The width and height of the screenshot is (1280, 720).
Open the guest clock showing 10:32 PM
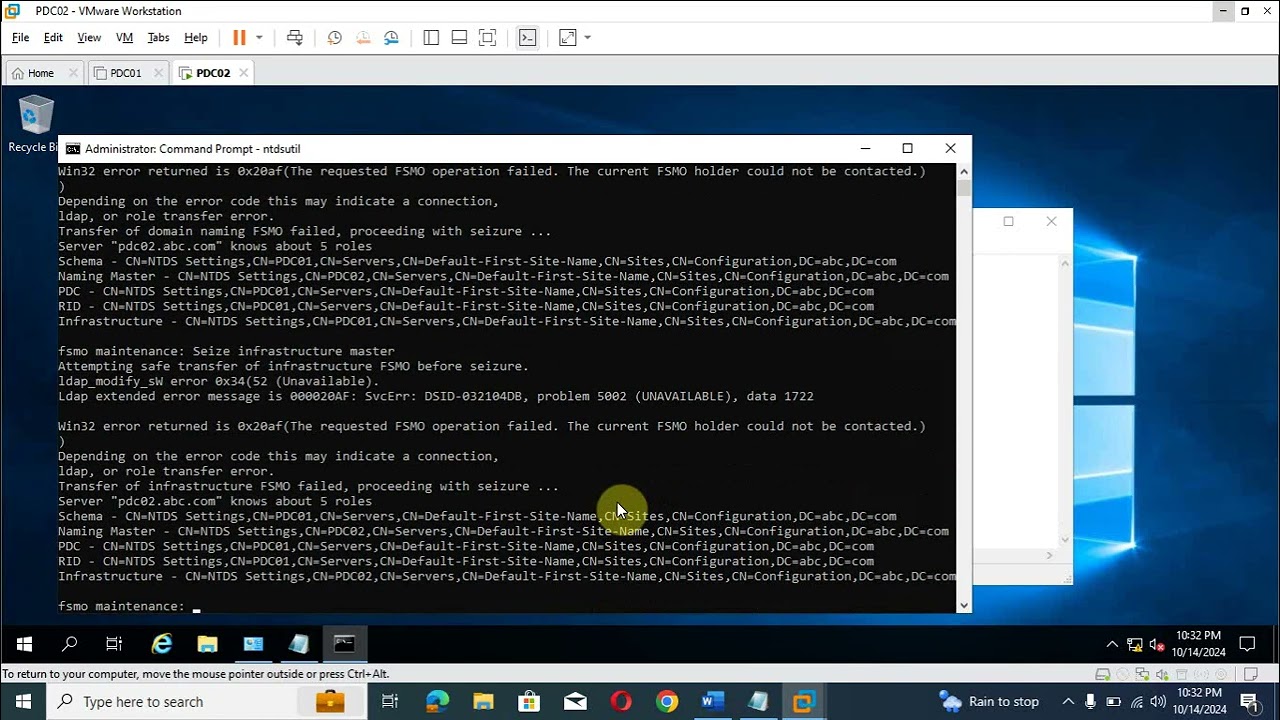tap(1197, 644)
